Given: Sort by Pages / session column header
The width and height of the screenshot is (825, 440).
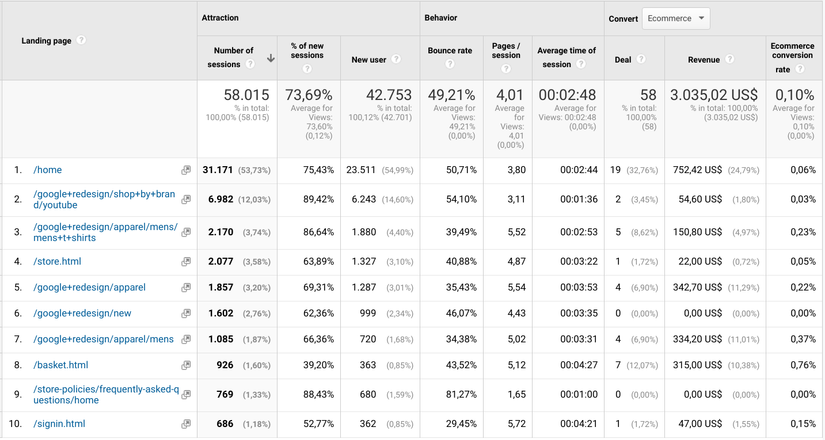Looking at the screenshot, I should [506, 51].
